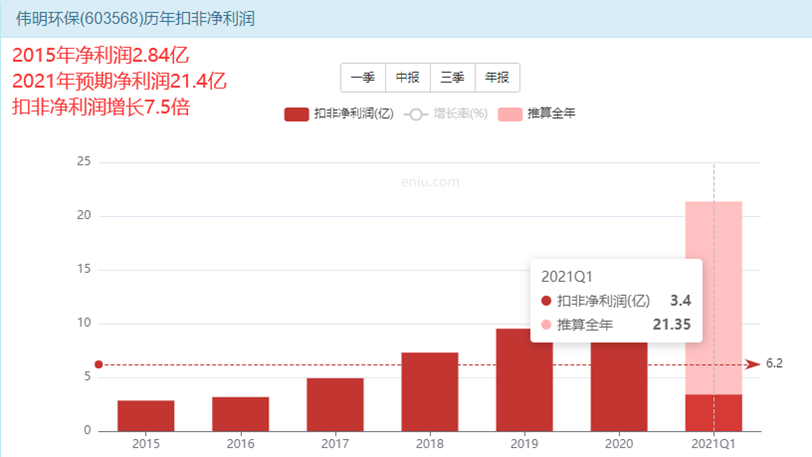Click the red dot beside tooltip 扣非净利润(亿)
Image resolution: width=812 pixels, height=457 pixels.
(x=546, y=301)
